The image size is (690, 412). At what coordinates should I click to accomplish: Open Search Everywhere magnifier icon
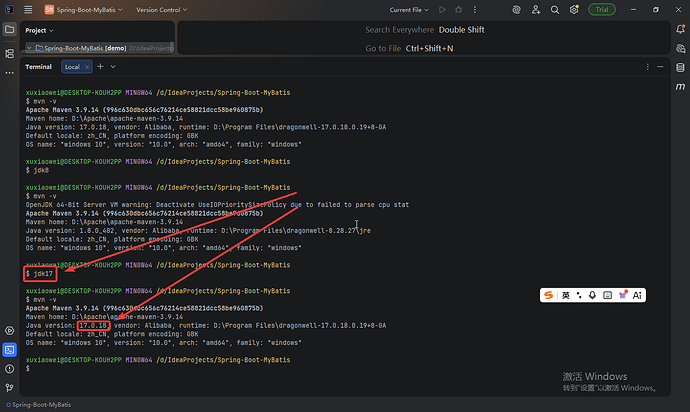point(555,10)
